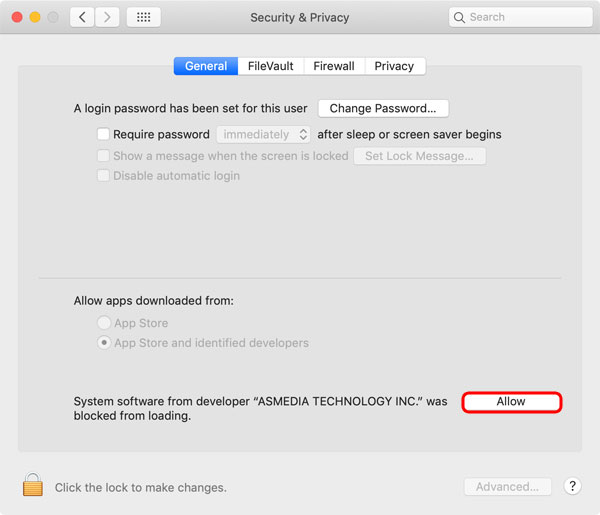Image resolution: width=600 pixels, height=515 pixels.
Task: Choose App Store and identified developers
Action: tap(104, 343)
